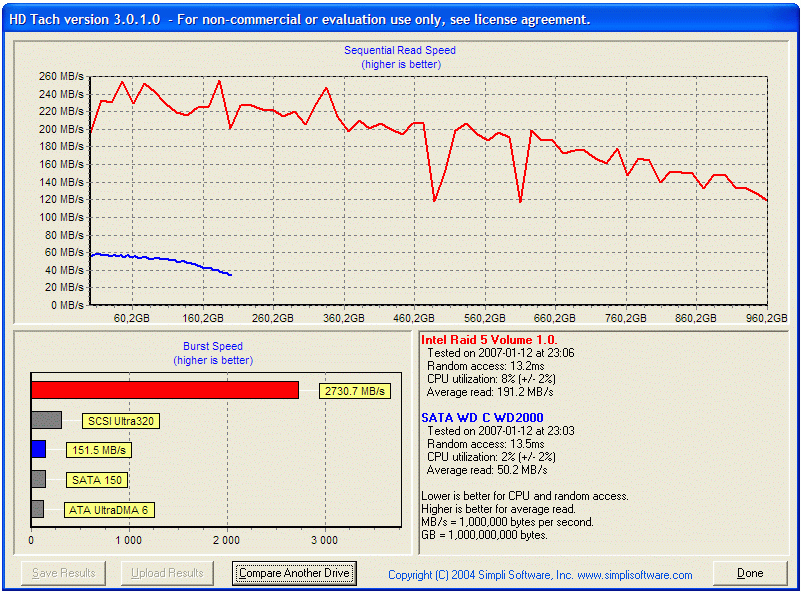
Task: Click the red Intel Raid burst speed bar
Action: click(164, 390)
